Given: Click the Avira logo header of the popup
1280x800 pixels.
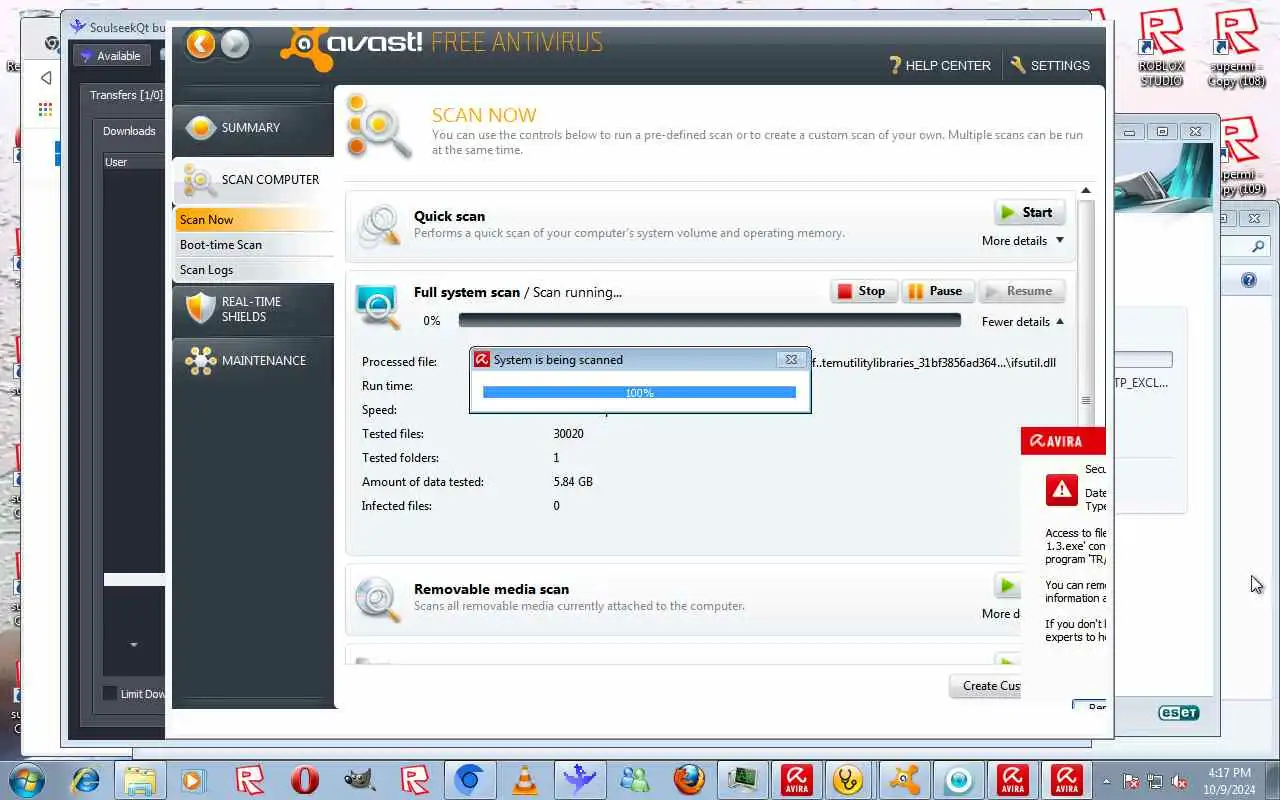Looking at the screenshot, I should (1063, 441).
